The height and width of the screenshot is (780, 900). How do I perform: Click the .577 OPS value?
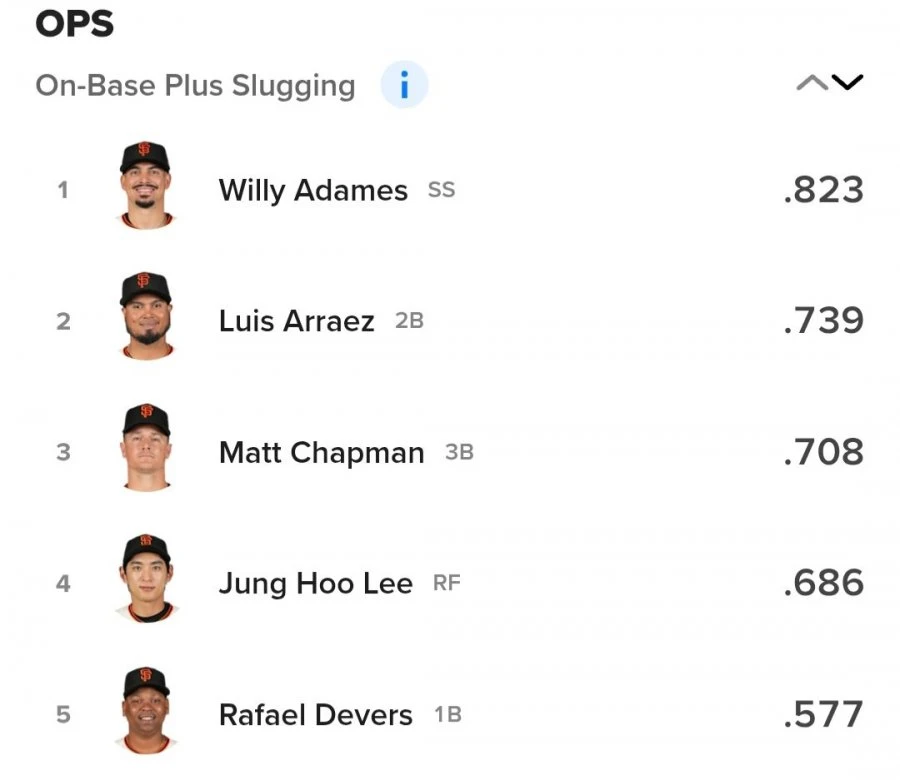(823, 715)
